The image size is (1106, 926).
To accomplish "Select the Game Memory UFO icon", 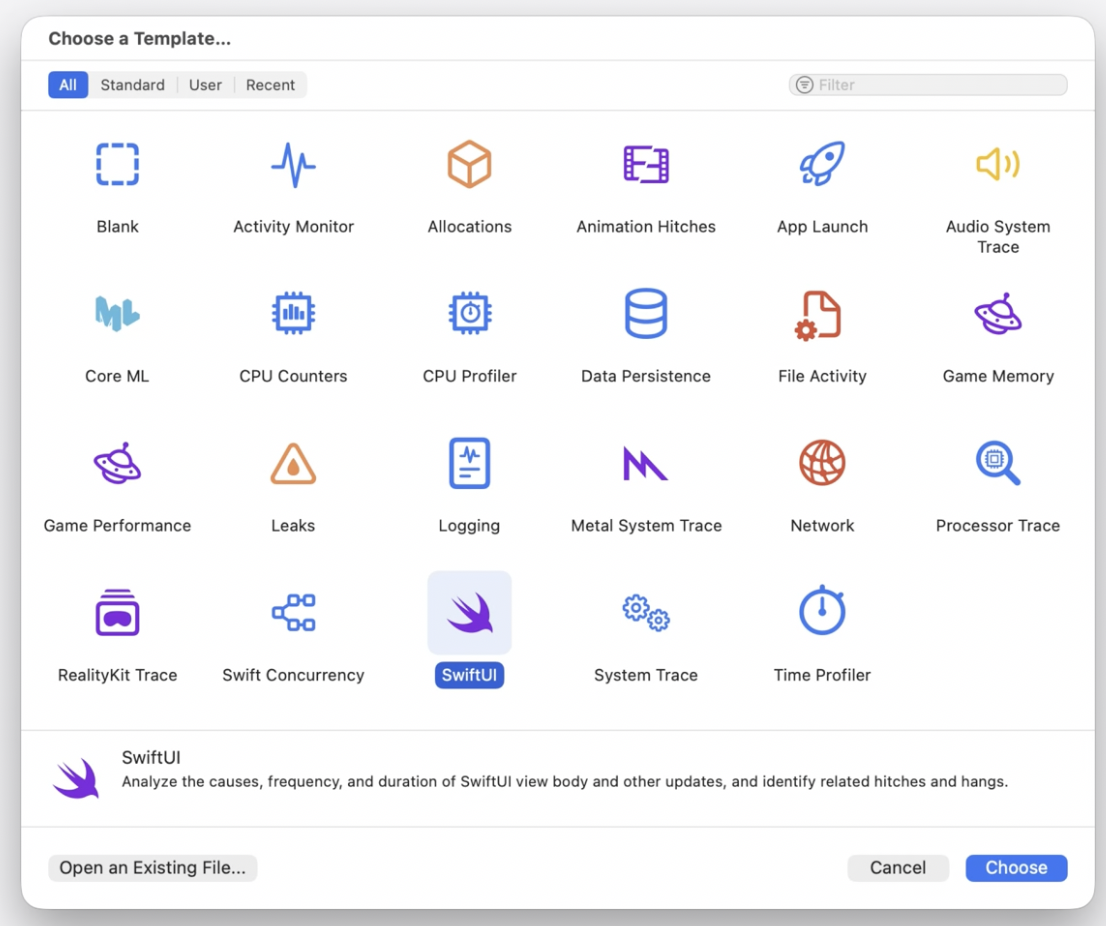I will click(x=998, y=314).
